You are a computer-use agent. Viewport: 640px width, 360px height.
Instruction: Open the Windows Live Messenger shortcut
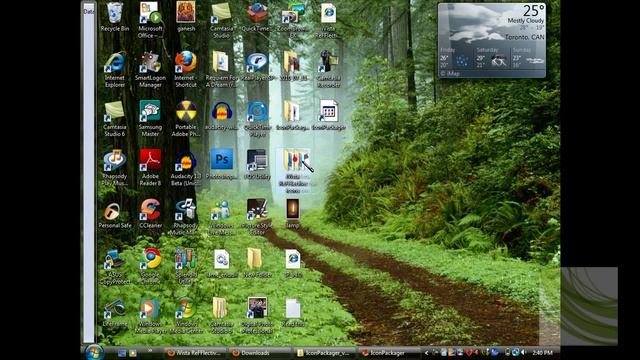pos(221,217)
